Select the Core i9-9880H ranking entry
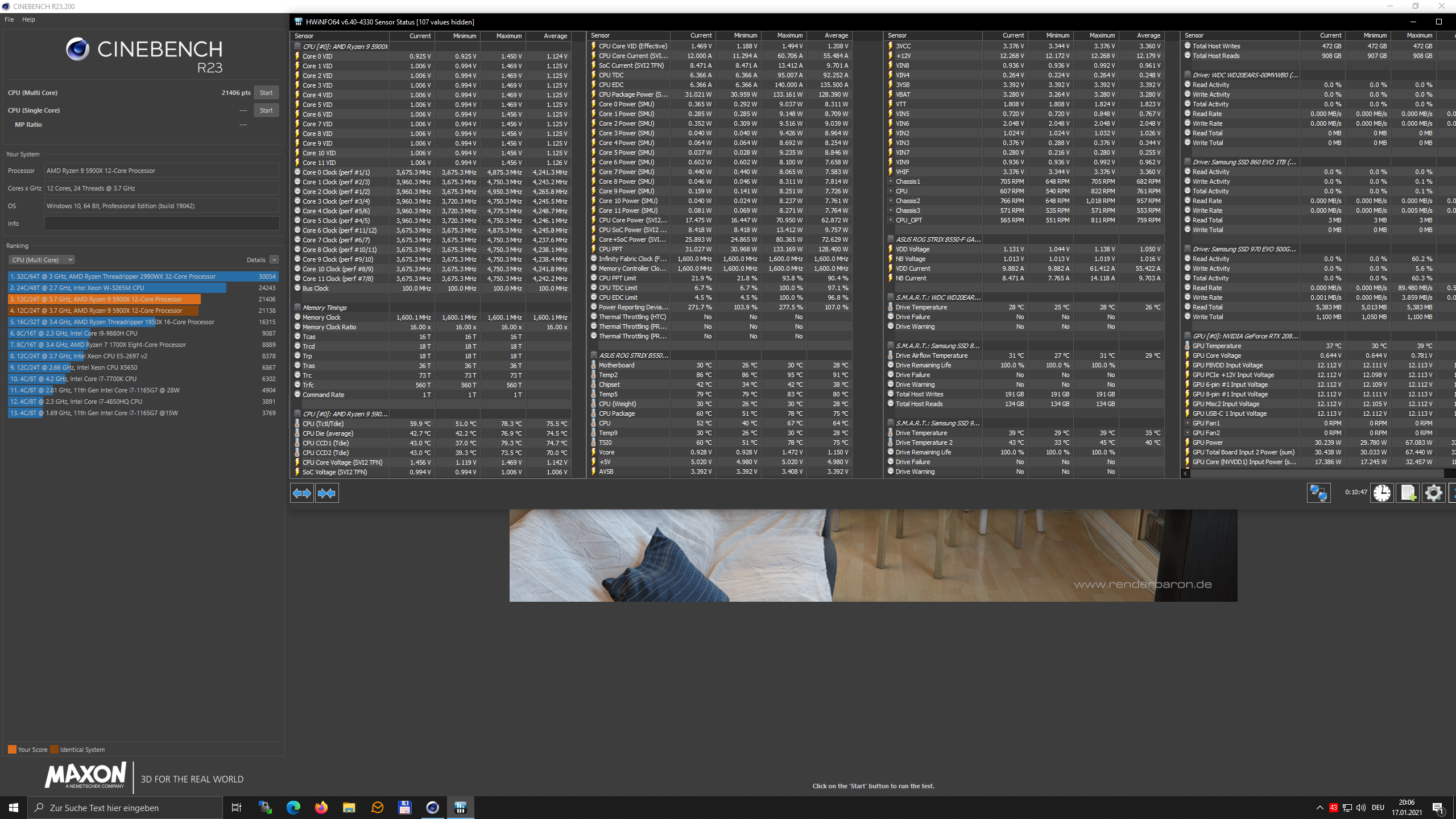 (x=143, y=333)
